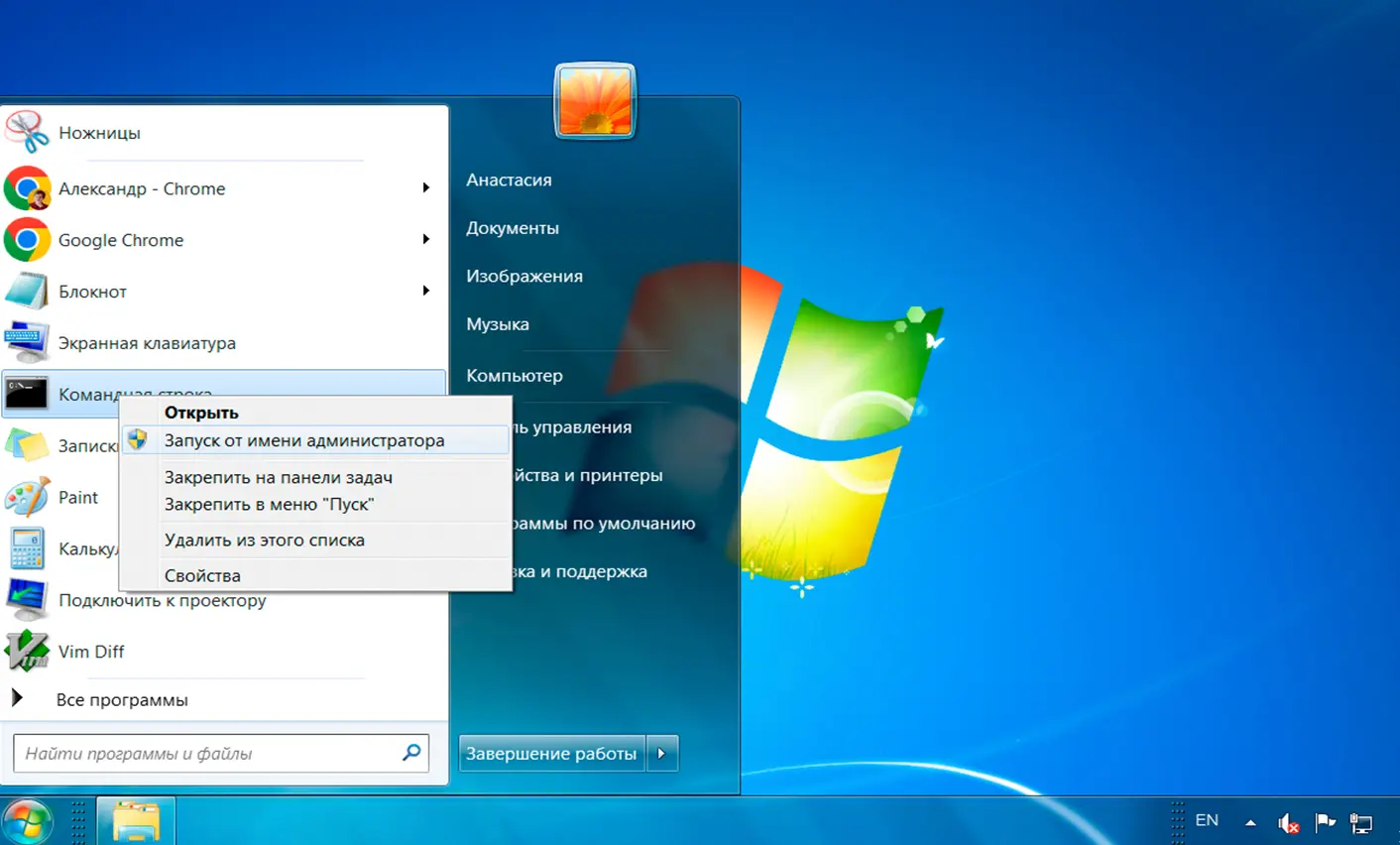
Task: Open the Документы link
Action: coord(513,228)
